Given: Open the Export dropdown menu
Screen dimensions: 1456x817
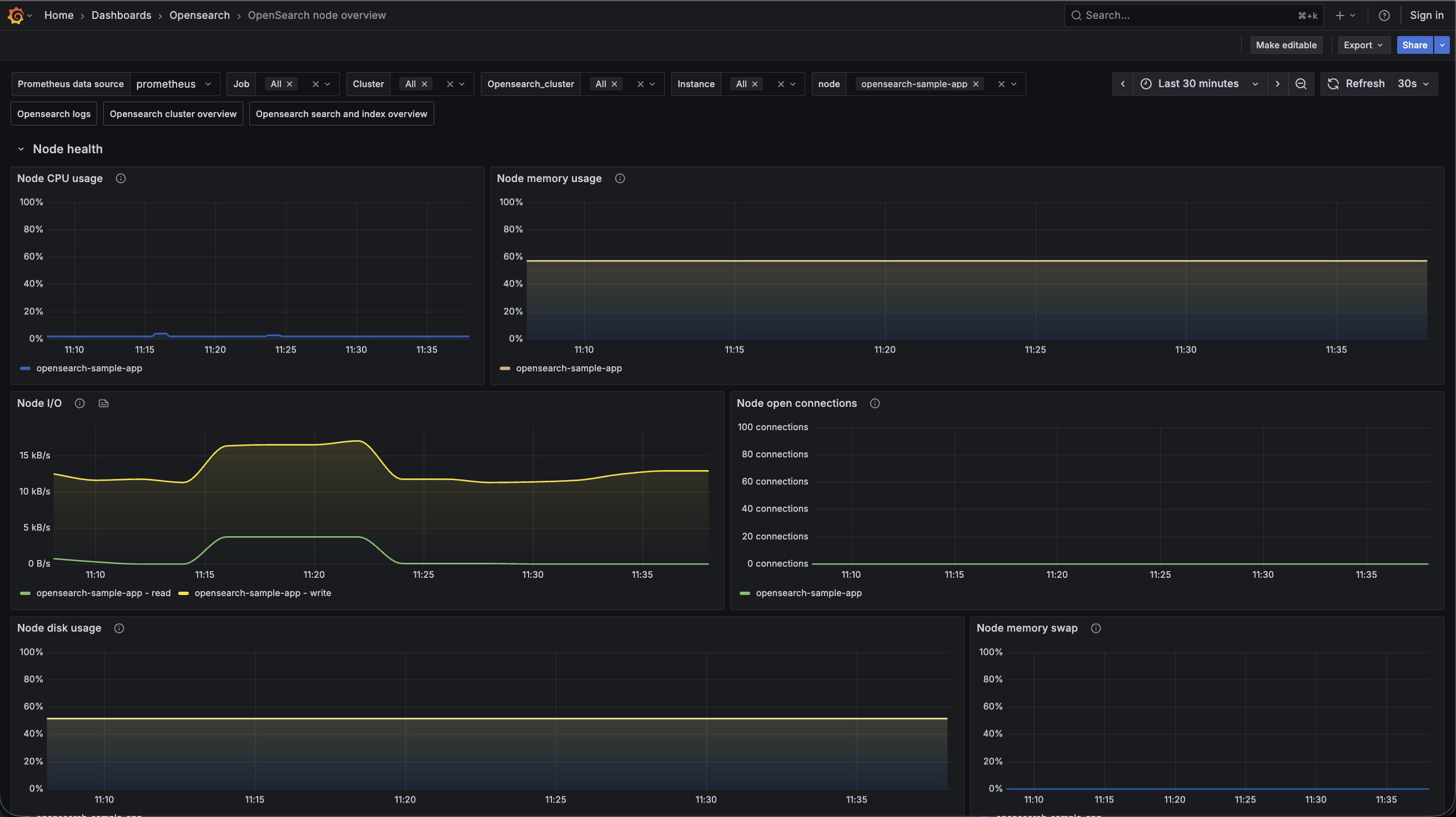Looking at the screenshot, I should [1363, 45].
